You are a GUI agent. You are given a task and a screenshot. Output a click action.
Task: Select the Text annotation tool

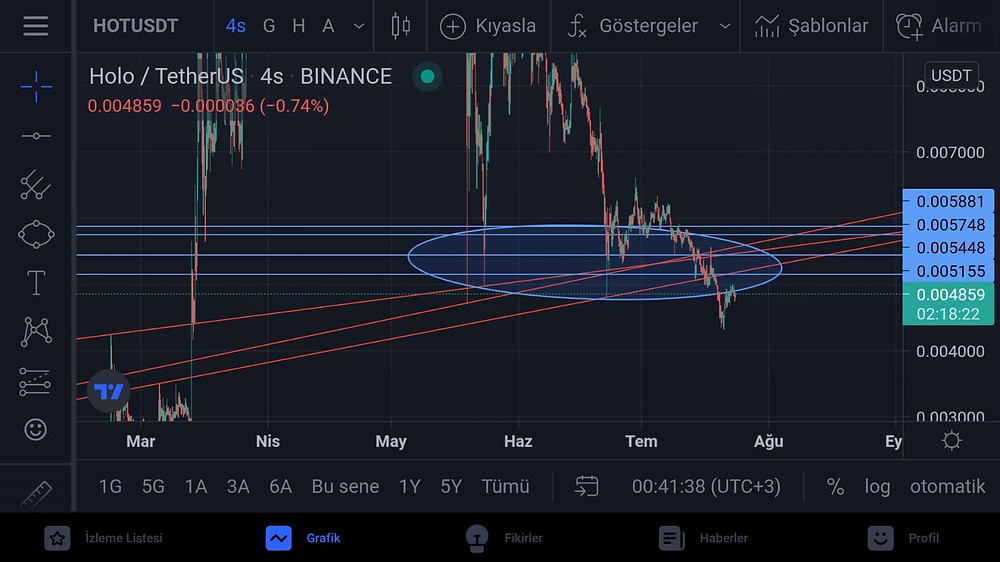(x=36, y=283)
